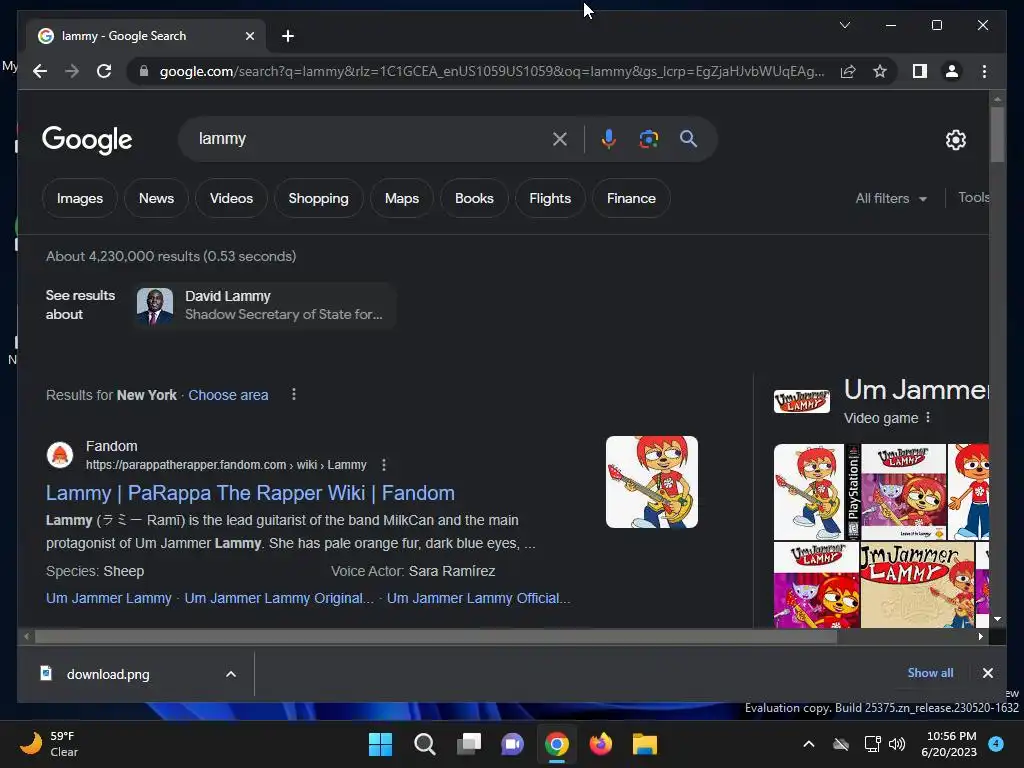Open three-dot menu beside Fandom result URL
The width and height of the screenshot is (1024, 768).
384,465
